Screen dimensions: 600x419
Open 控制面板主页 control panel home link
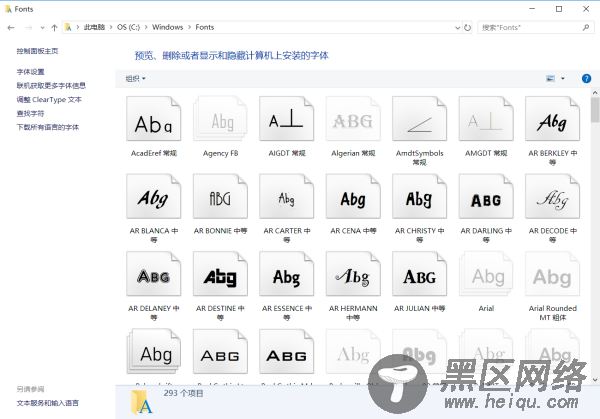[x=38, y=51]
